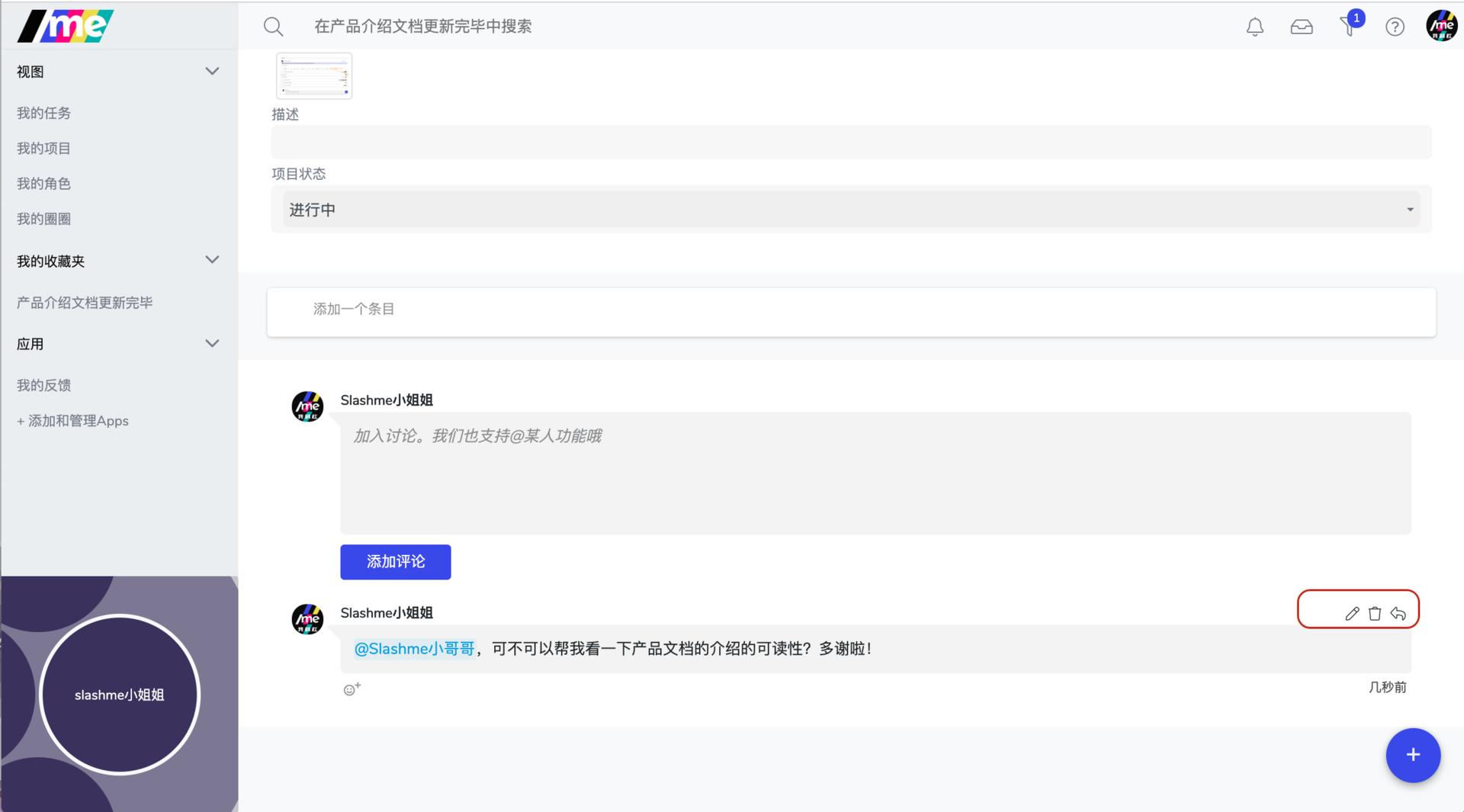Go to 我的圈圈

point(43,219)
